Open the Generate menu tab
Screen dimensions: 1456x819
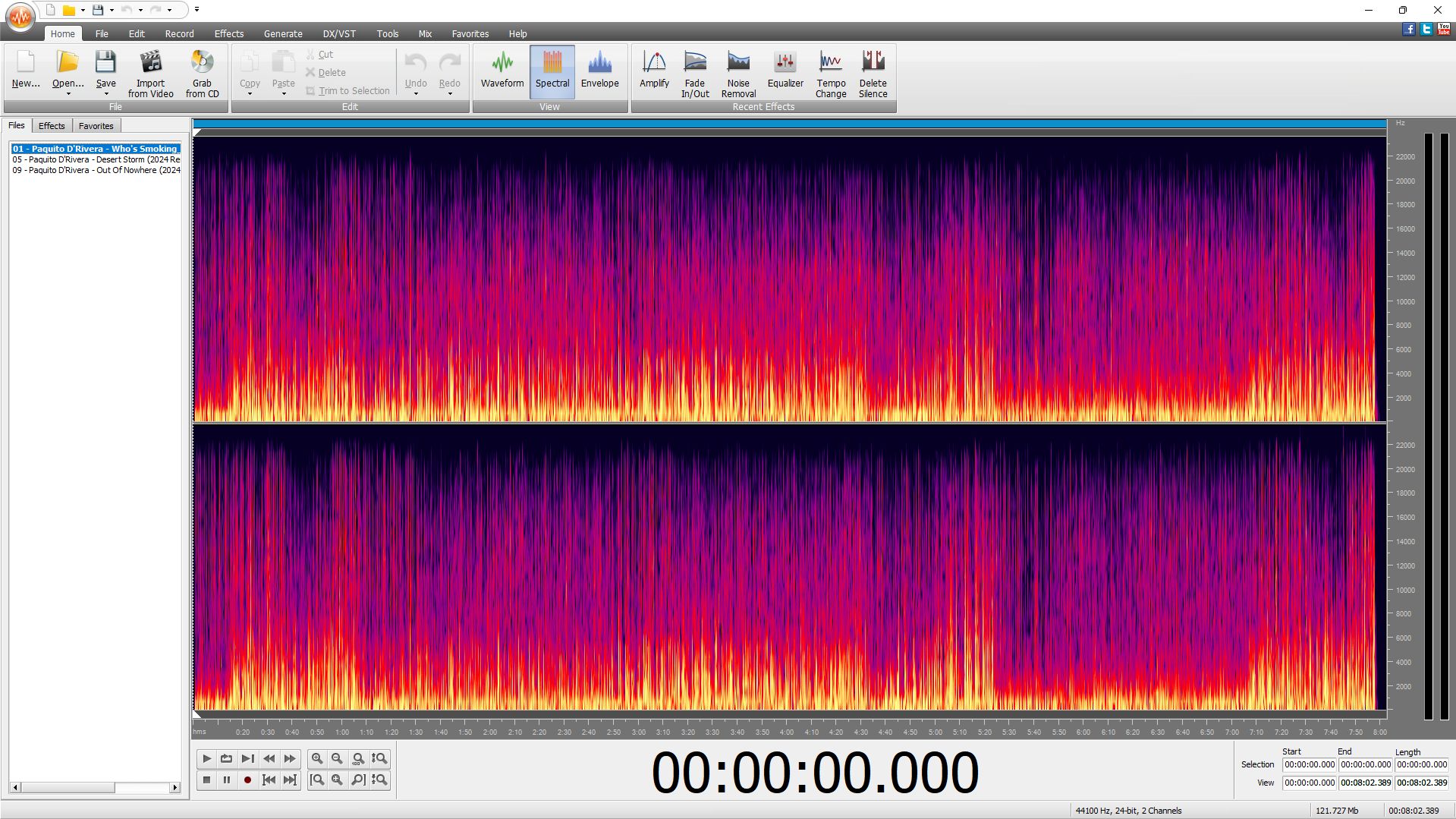pyautogui.click(x=282, y=33)
